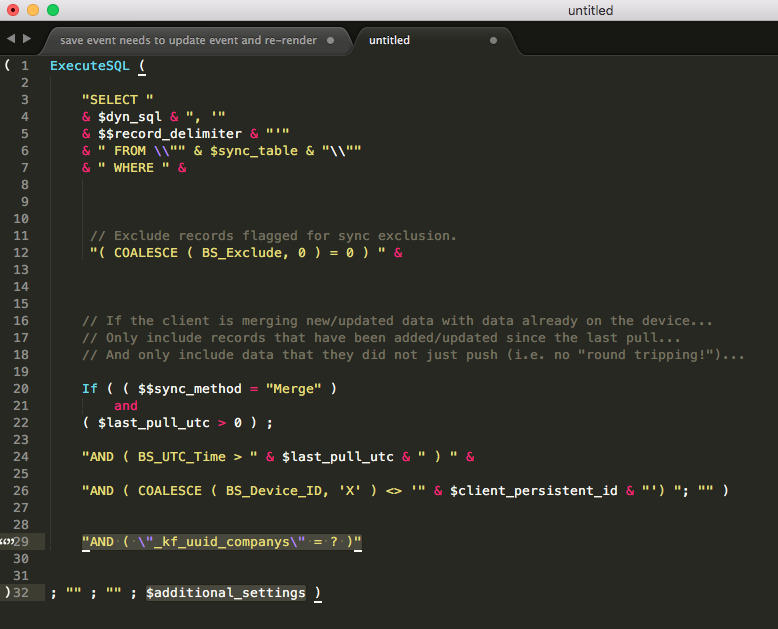The image size is (778, 629).
Task: Click the comment about round tripping
Action: click(413, 355)
